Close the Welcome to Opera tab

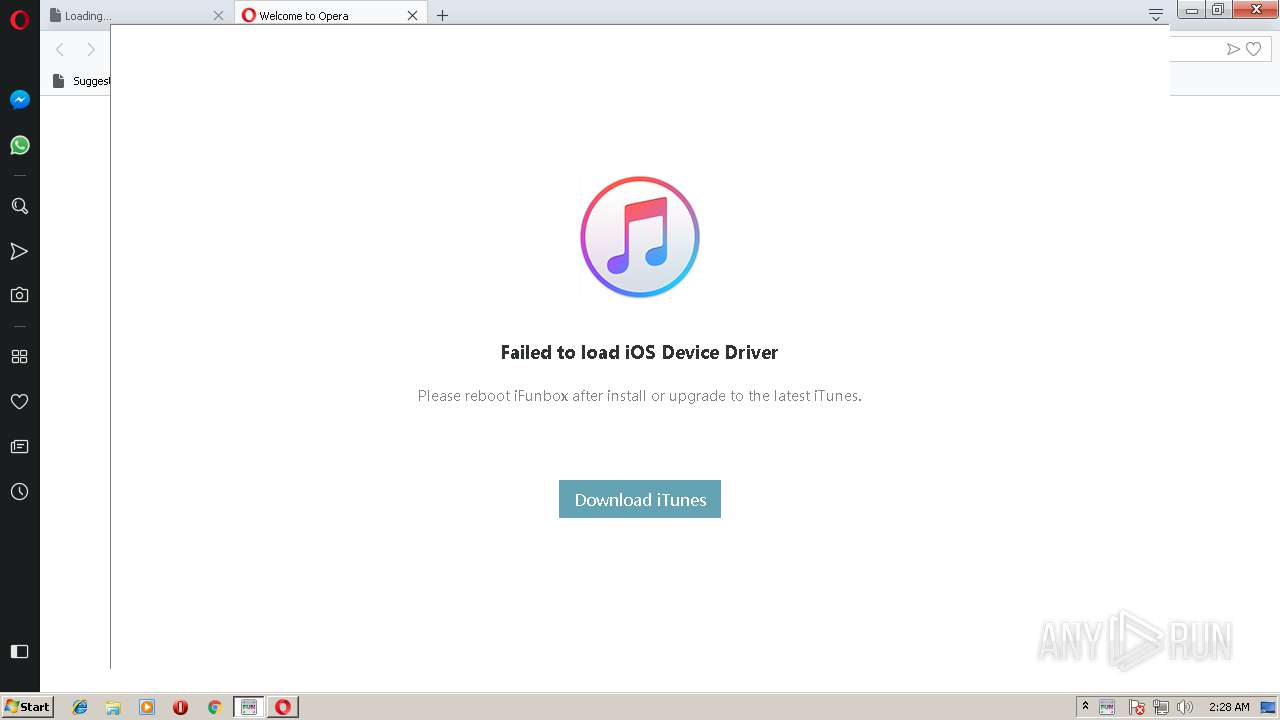(412, 15)
